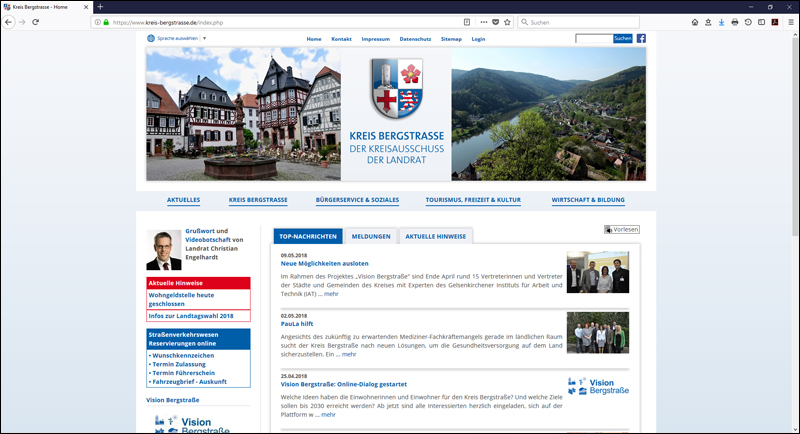Close the Kreis Bergstrasse tab

86,7
